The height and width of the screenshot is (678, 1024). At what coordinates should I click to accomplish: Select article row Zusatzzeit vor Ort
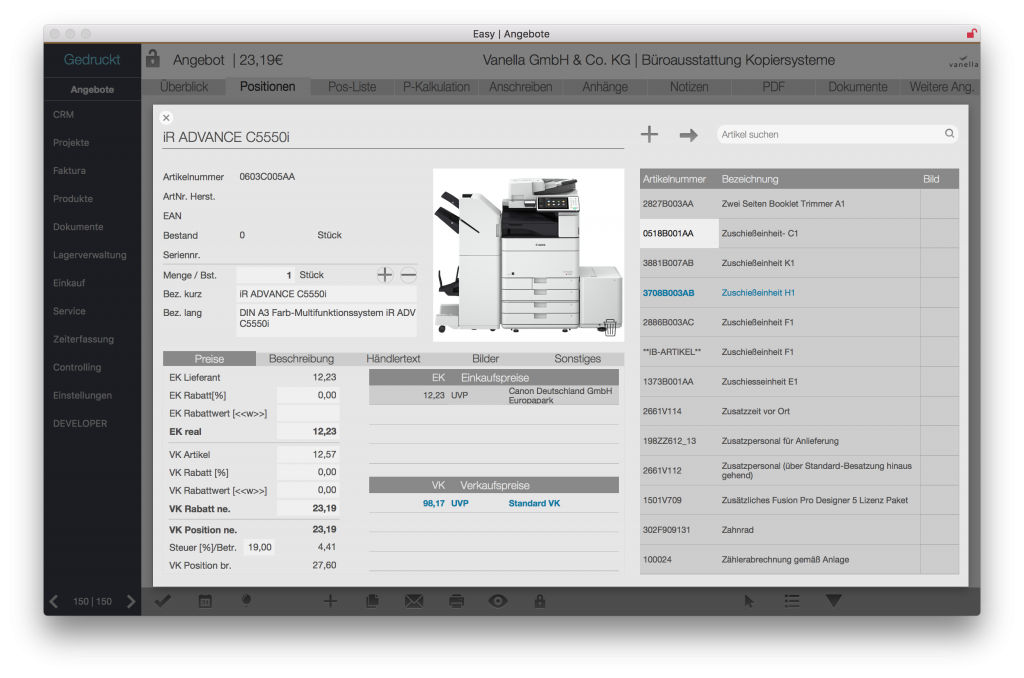click(799, 411)
